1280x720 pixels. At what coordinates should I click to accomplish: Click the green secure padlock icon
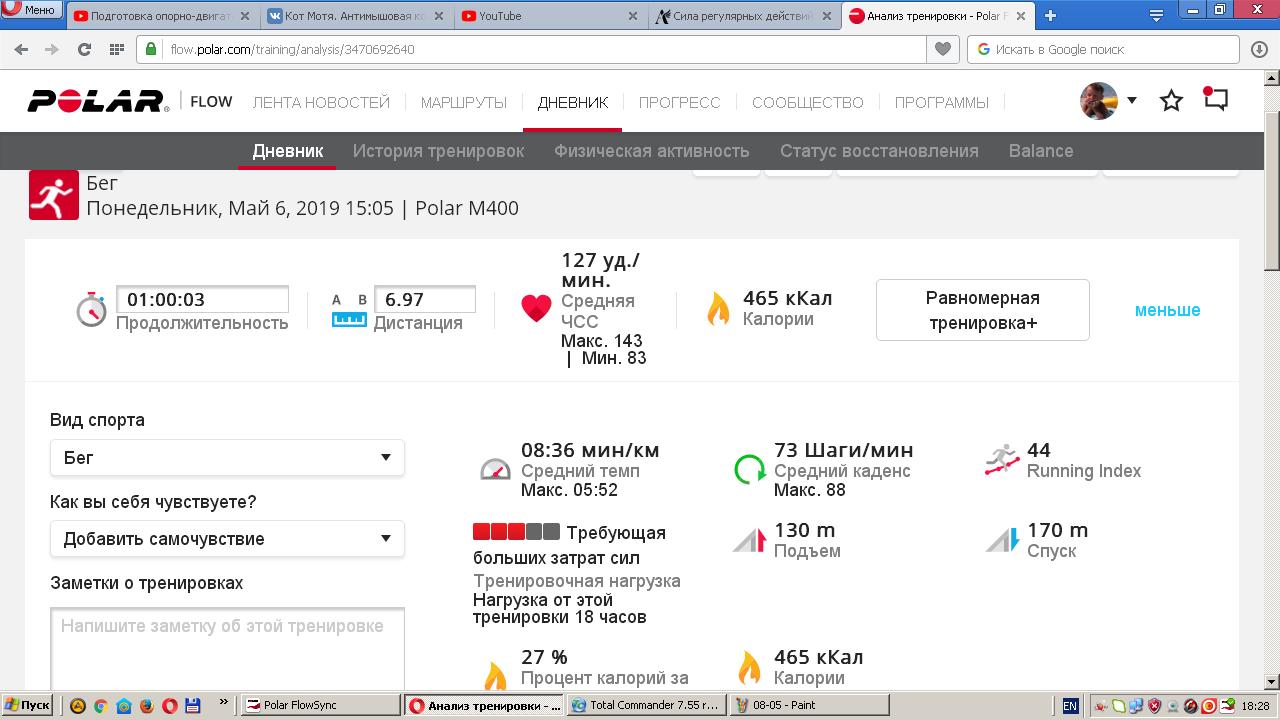click(x=150, y=49)
